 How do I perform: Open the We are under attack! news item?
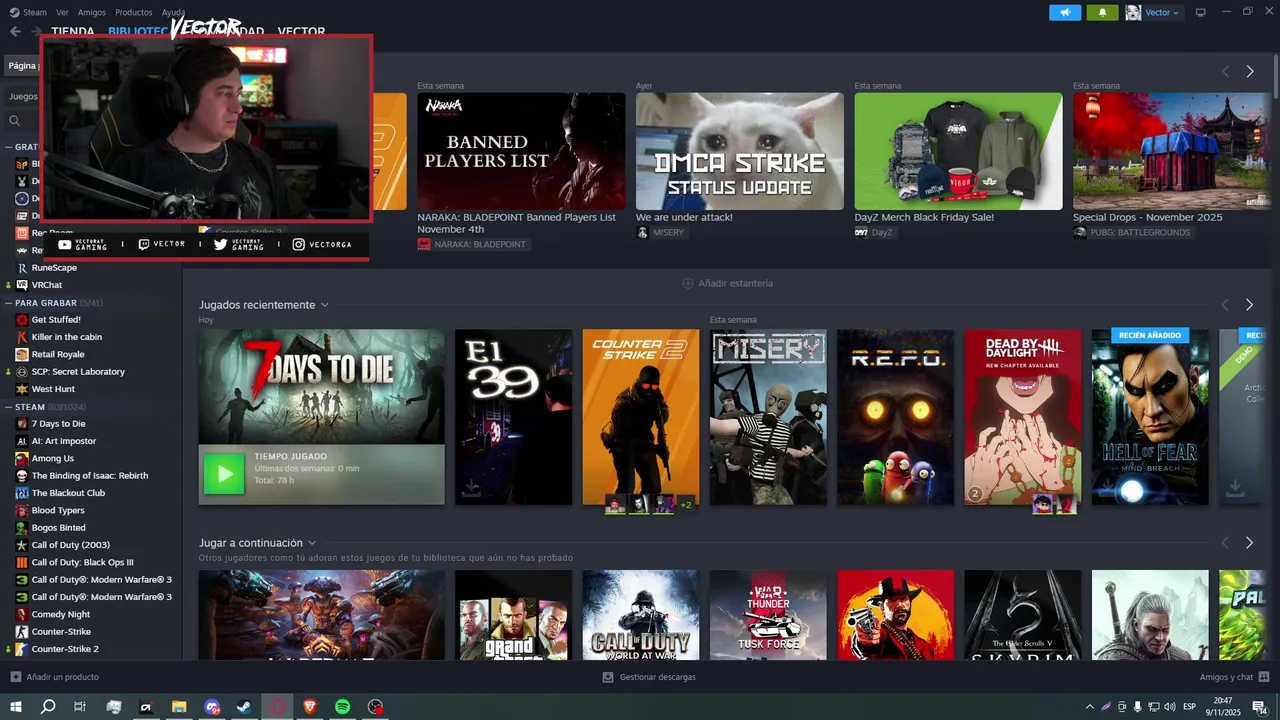tap(684, 217)
